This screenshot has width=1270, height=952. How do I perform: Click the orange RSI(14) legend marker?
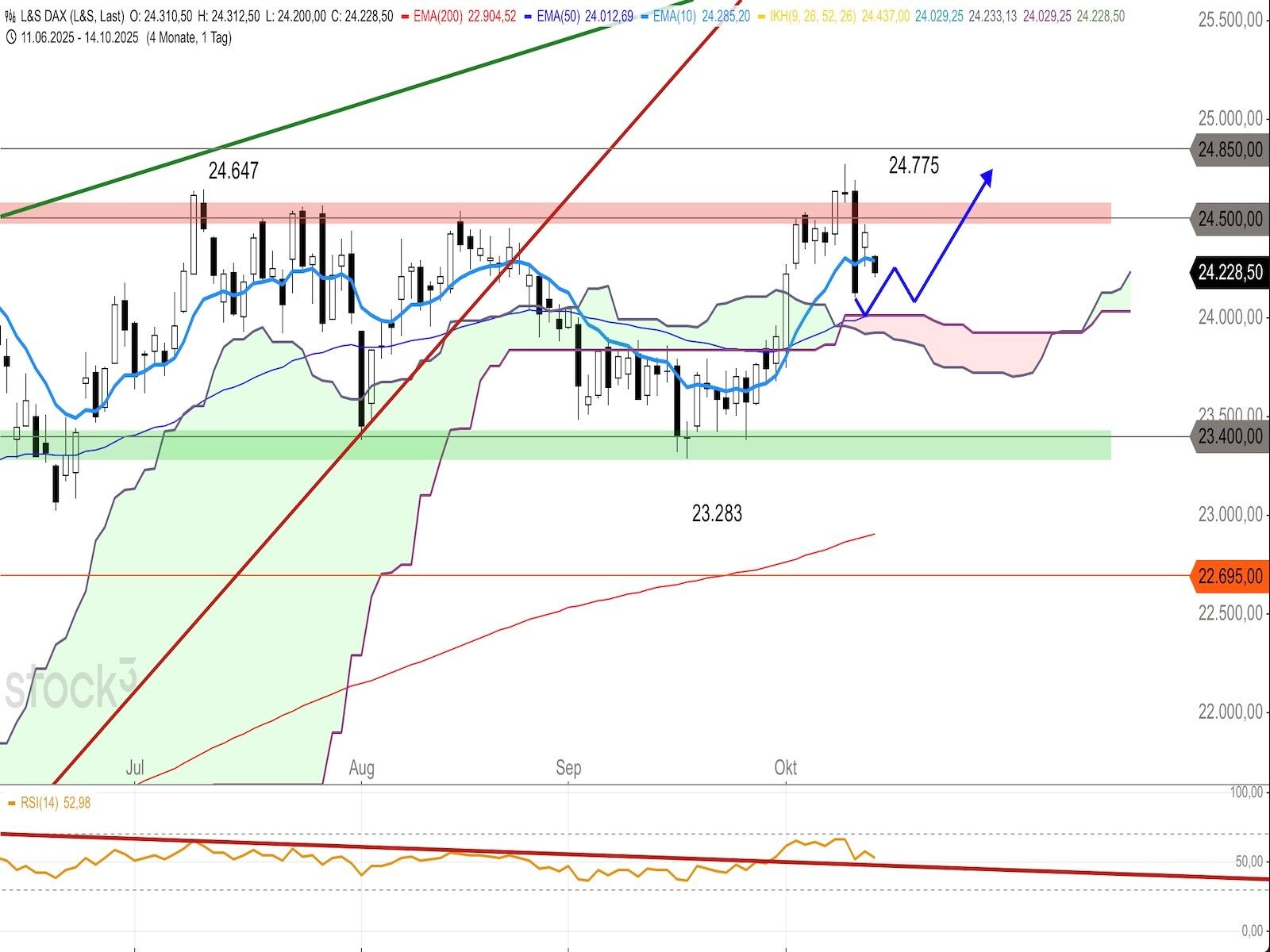click(11, 803)
